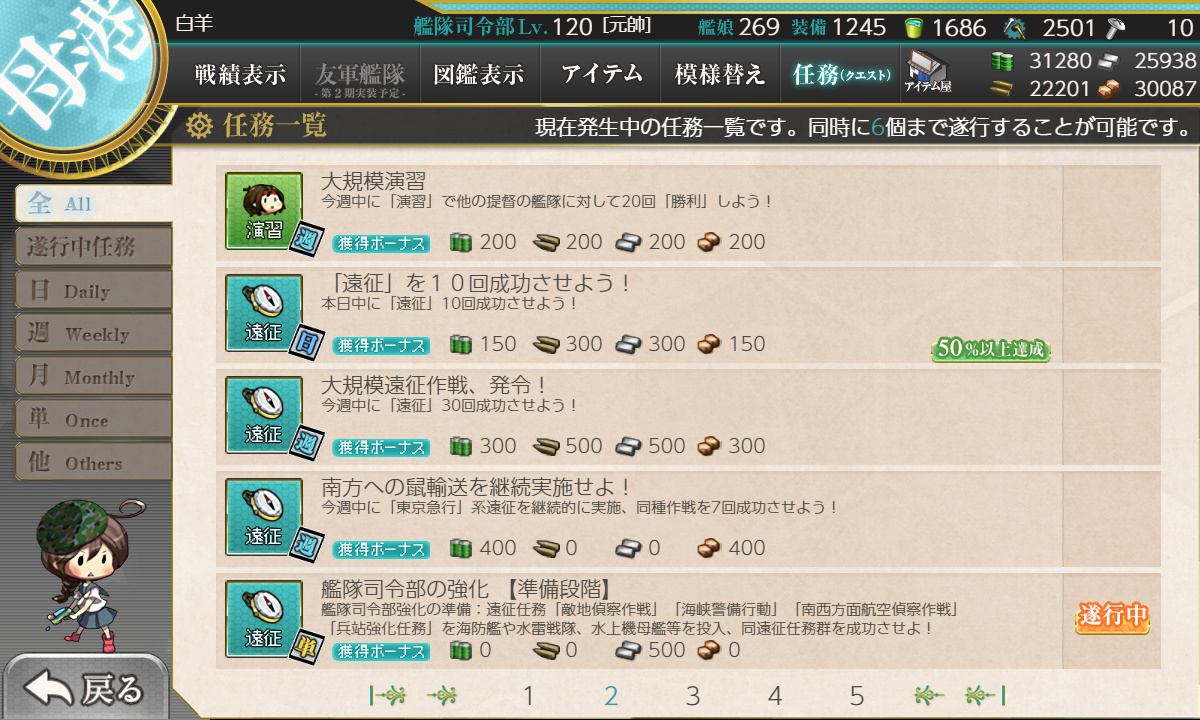Image resolution: width=1200 pixels, height=720 pixels.
Task: Click the 演習 quest icon for 大規模演習
Action: coord(264,211)
